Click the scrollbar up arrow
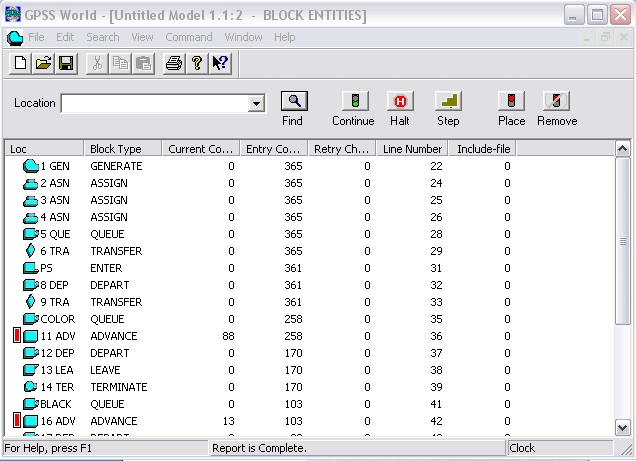Viewport: 636px width, 461px height. point(622,149)
